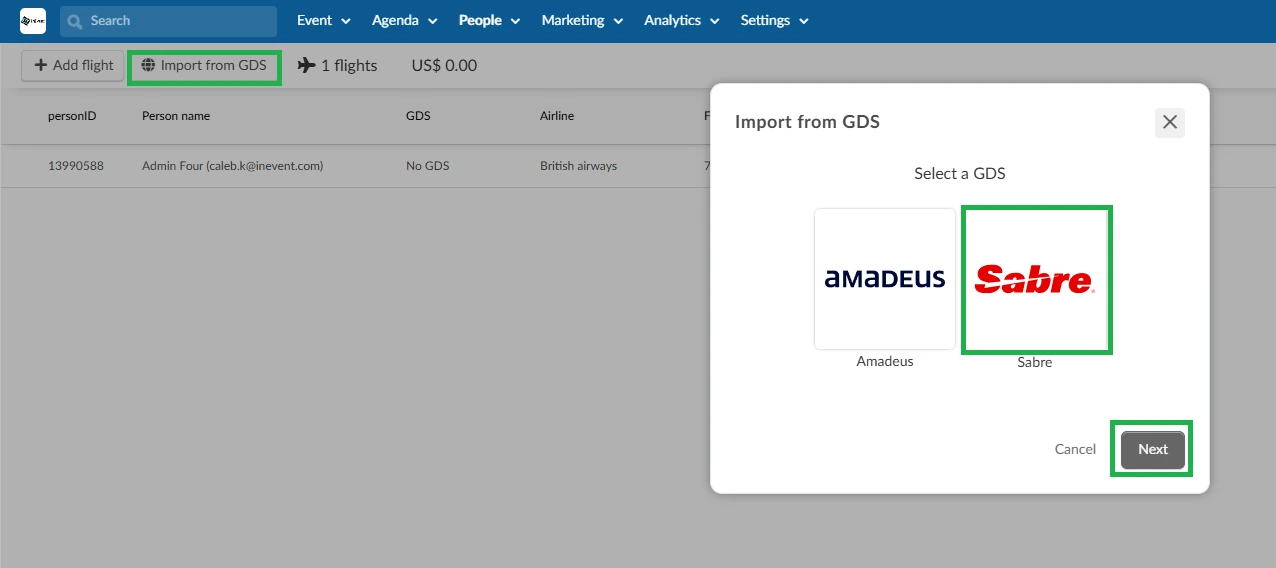The height and width of the screenshot is (568, 1276).
Task: Click the Next button
Action: (x=1153, y=450)
